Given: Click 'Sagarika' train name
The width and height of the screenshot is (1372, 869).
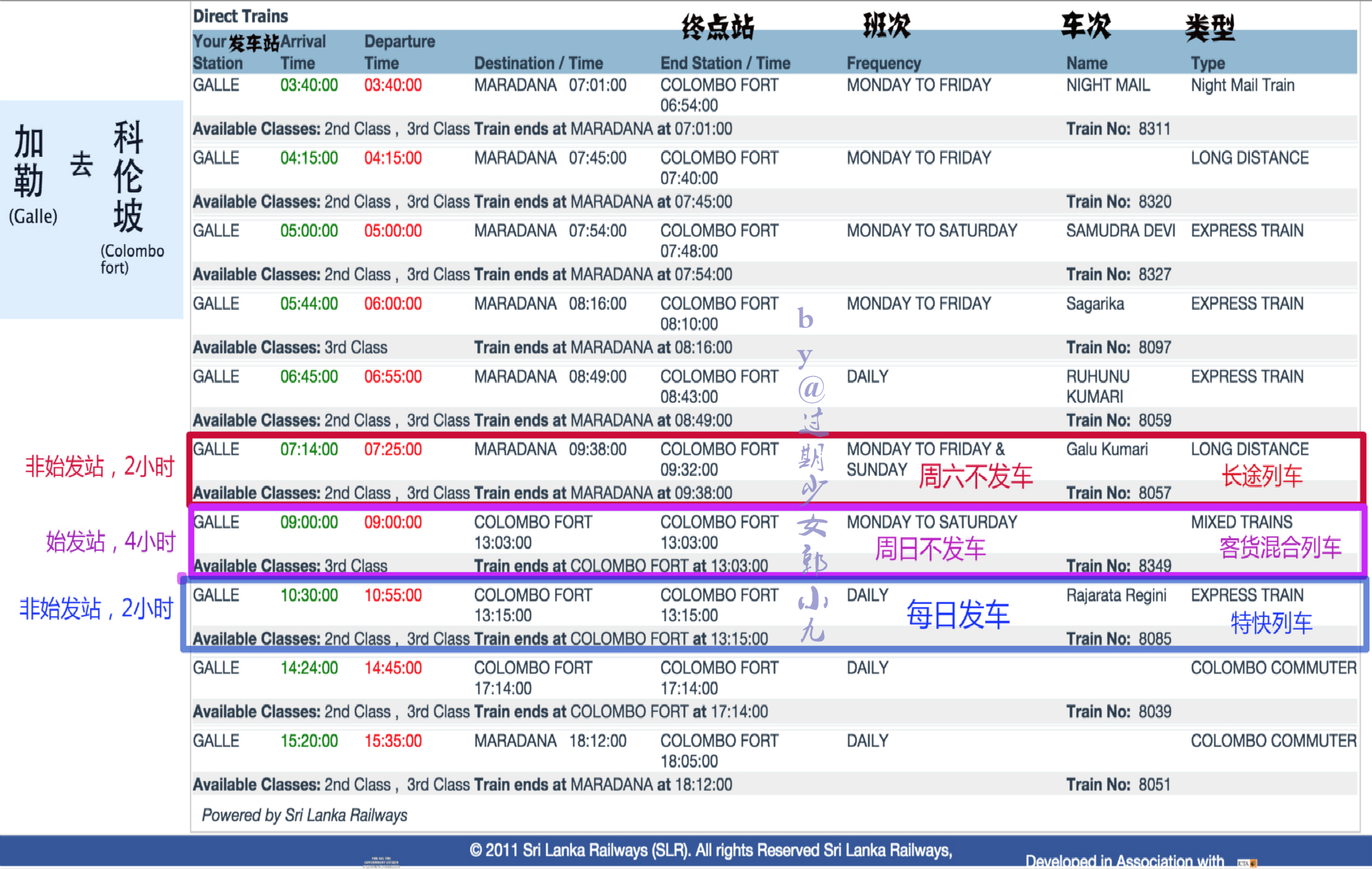Looking at the screenshot, I should [x=1095, y=304].
